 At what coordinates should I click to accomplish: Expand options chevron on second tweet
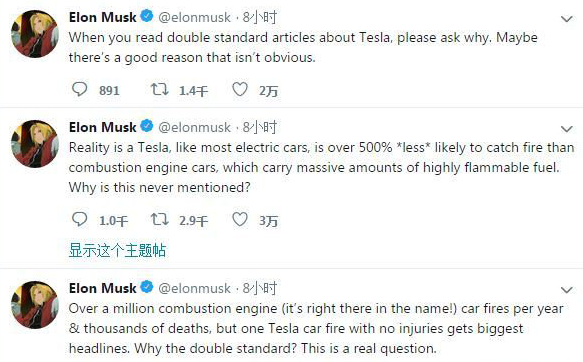[566, 129]
